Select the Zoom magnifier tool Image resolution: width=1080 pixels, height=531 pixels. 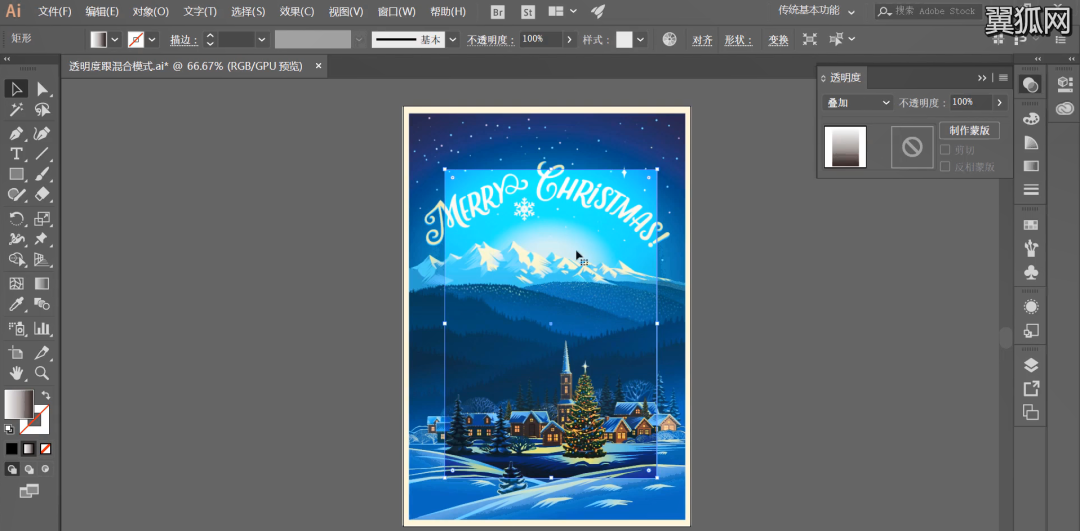(x=42, y=373)
